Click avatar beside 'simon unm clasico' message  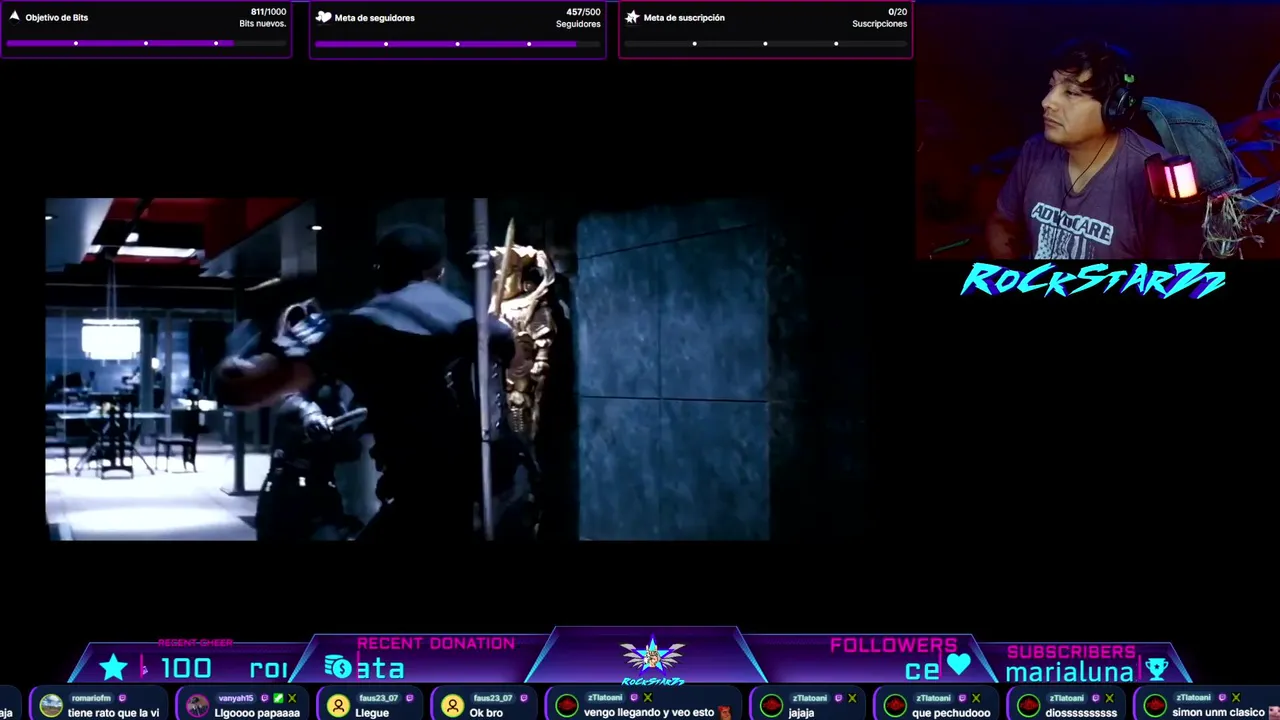tap(1155, 706)
